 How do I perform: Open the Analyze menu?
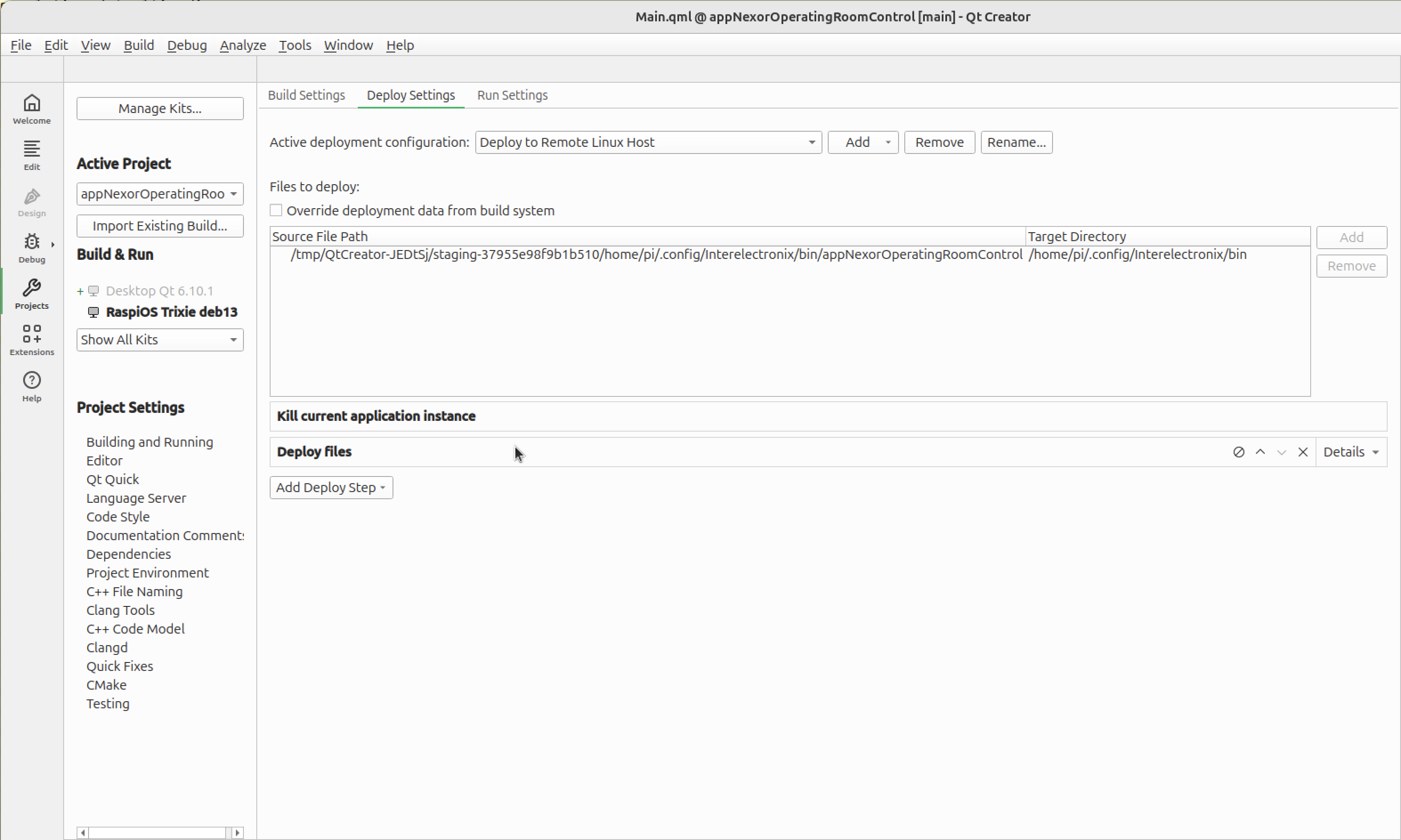(x=243, y=45)
